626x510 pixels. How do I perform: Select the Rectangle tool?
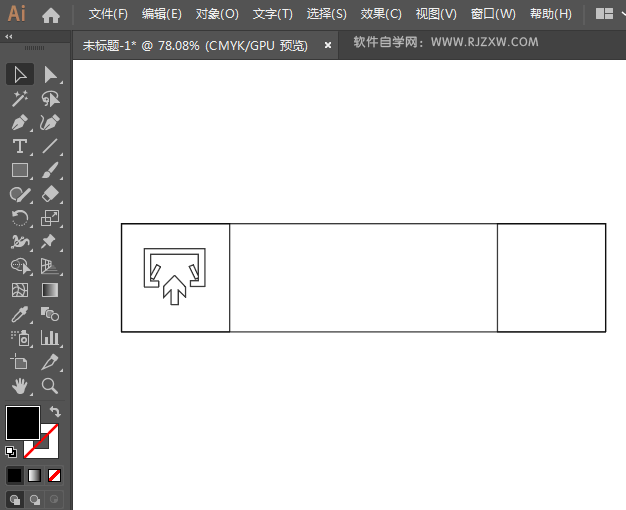(x=20, y=170)
